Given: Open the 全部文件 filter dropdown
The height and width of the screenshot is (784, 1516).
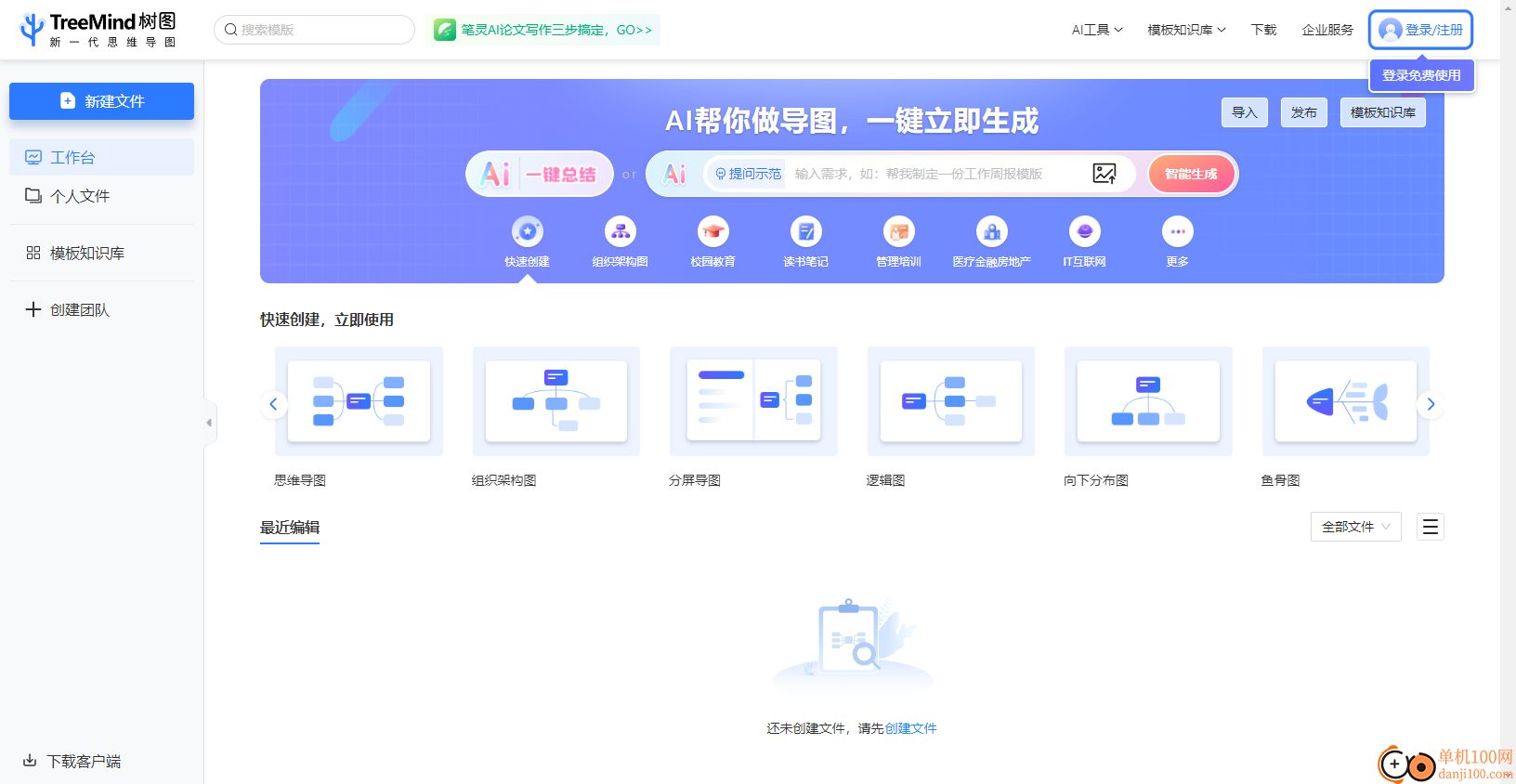Looking at the screenshot, I should click(1356, 527).
